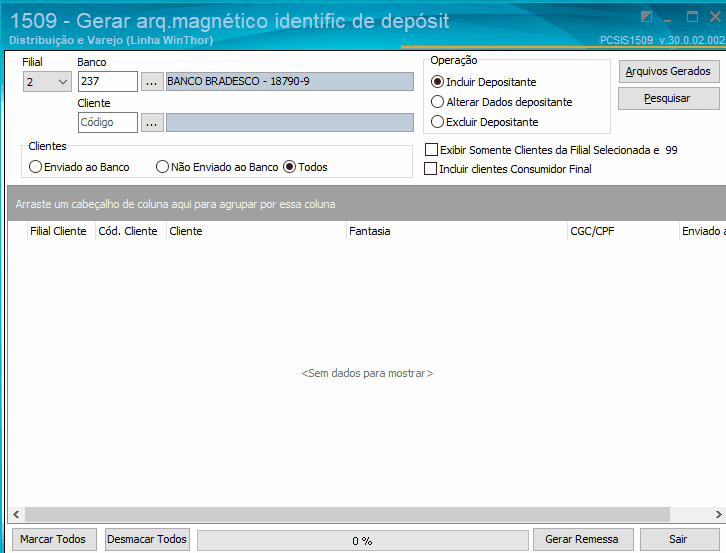The width and height of the screenshot is (726, 553).
Task: Click the left arrow of horizontal scrollbar
Action: 16,515
